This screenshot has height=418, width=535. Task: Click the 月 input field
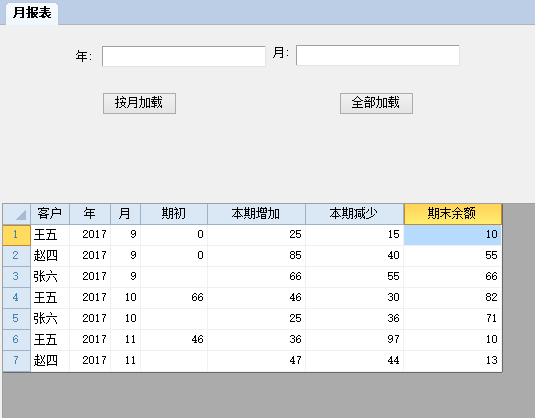[x=378, y=55]
